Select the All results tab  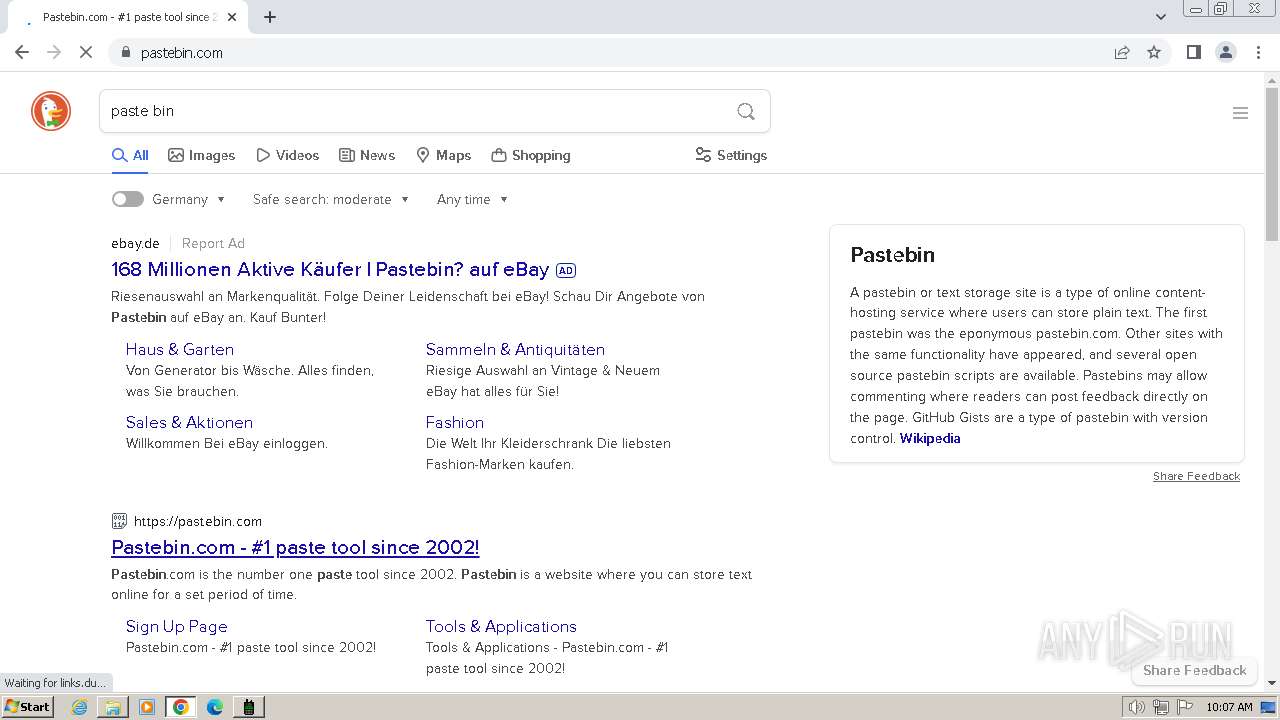pyautogui.click(x=130, y=155)
